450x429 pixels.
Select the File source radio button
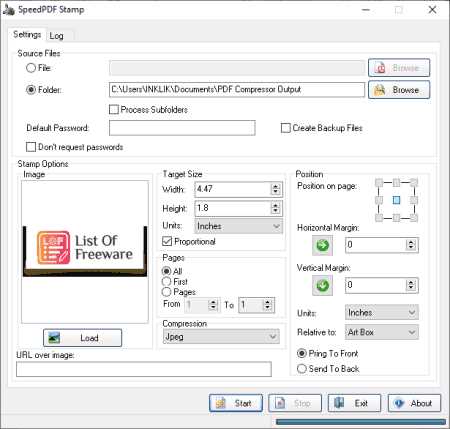coord(31,68)
